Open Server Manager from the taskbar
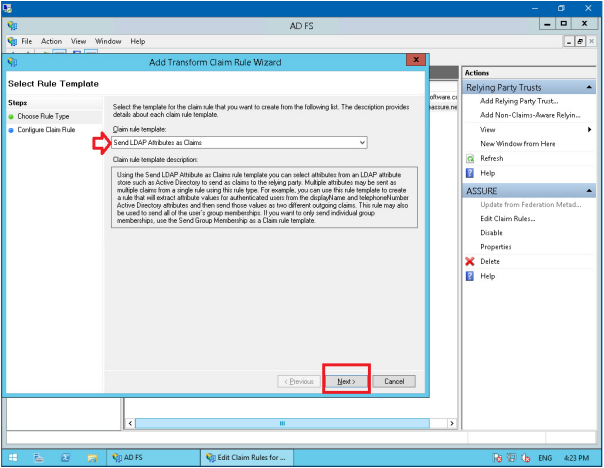 point(38,457)
